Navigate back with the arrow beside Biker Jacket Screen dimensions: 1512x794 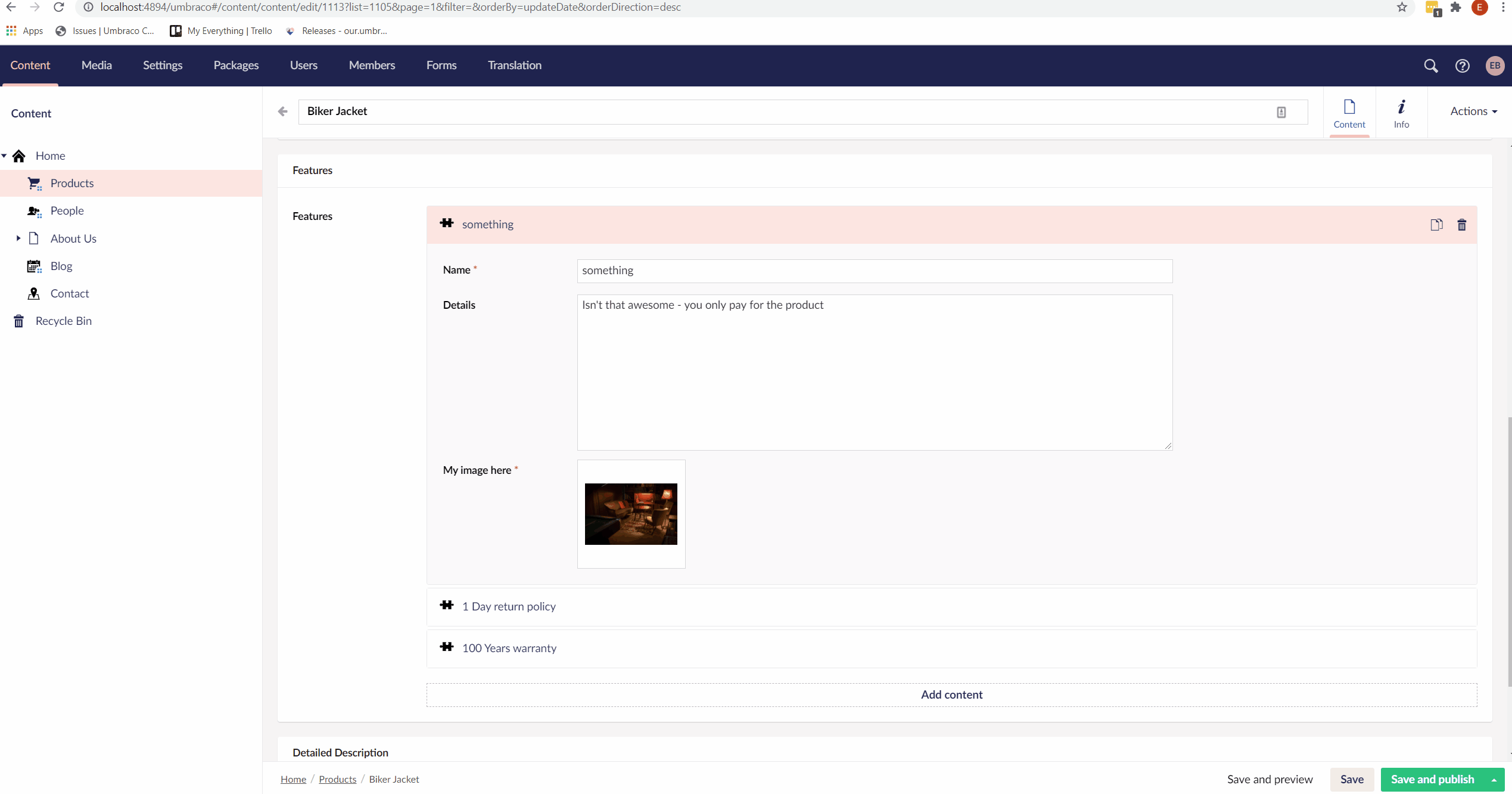tap(282, 111)
